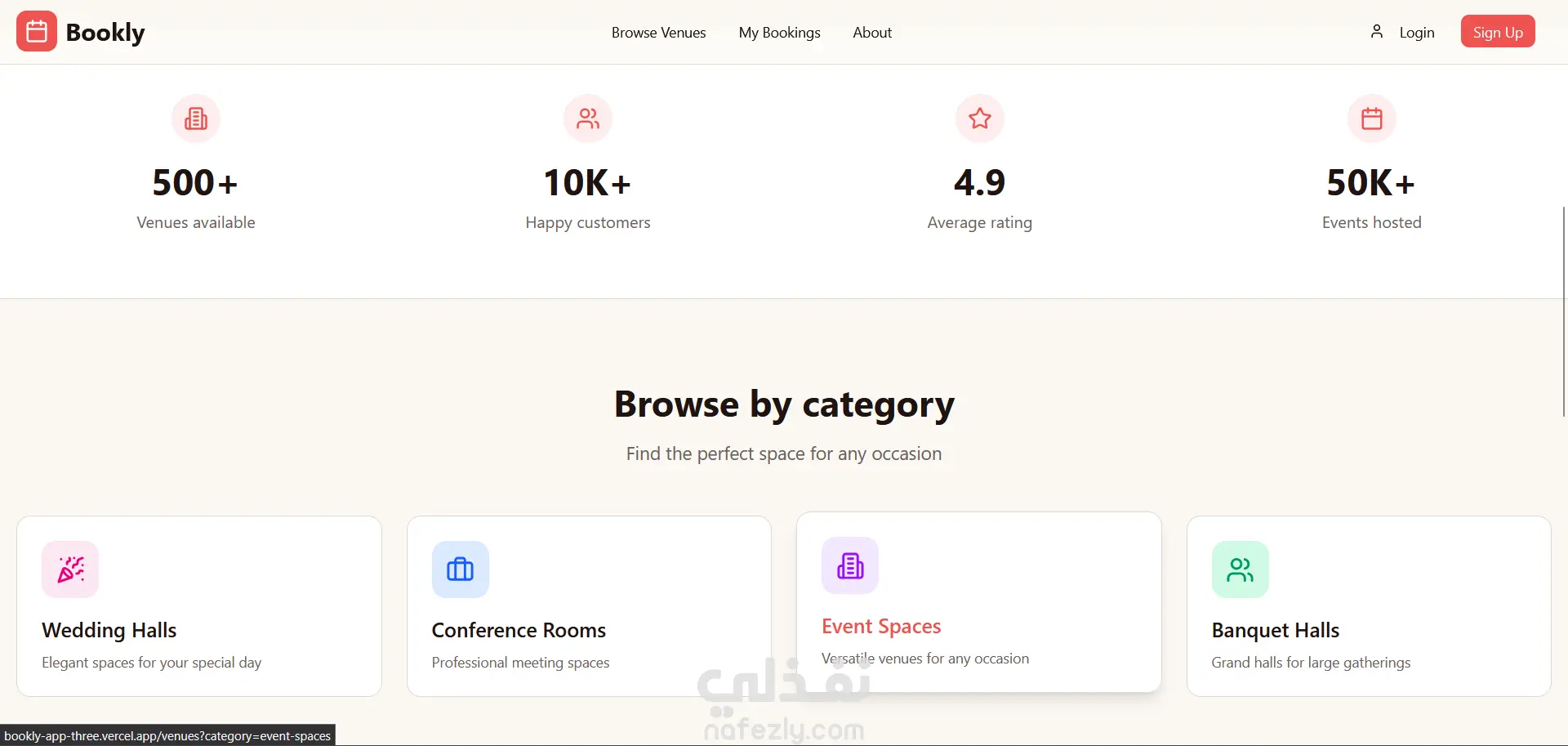Click the Bookly brand name text

point(105,33)
